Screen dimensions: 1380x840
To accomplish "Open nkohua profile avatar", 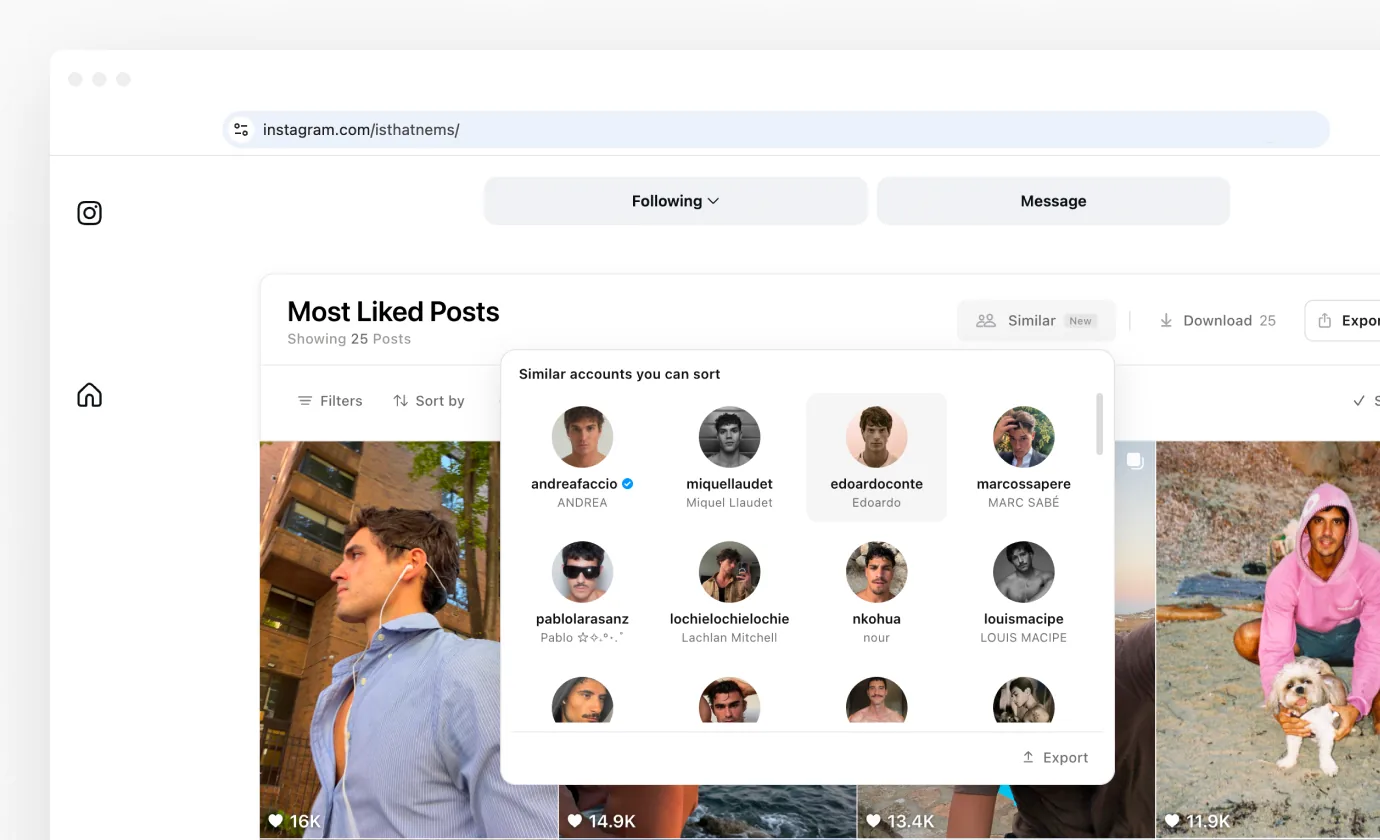I will point(876,572).
